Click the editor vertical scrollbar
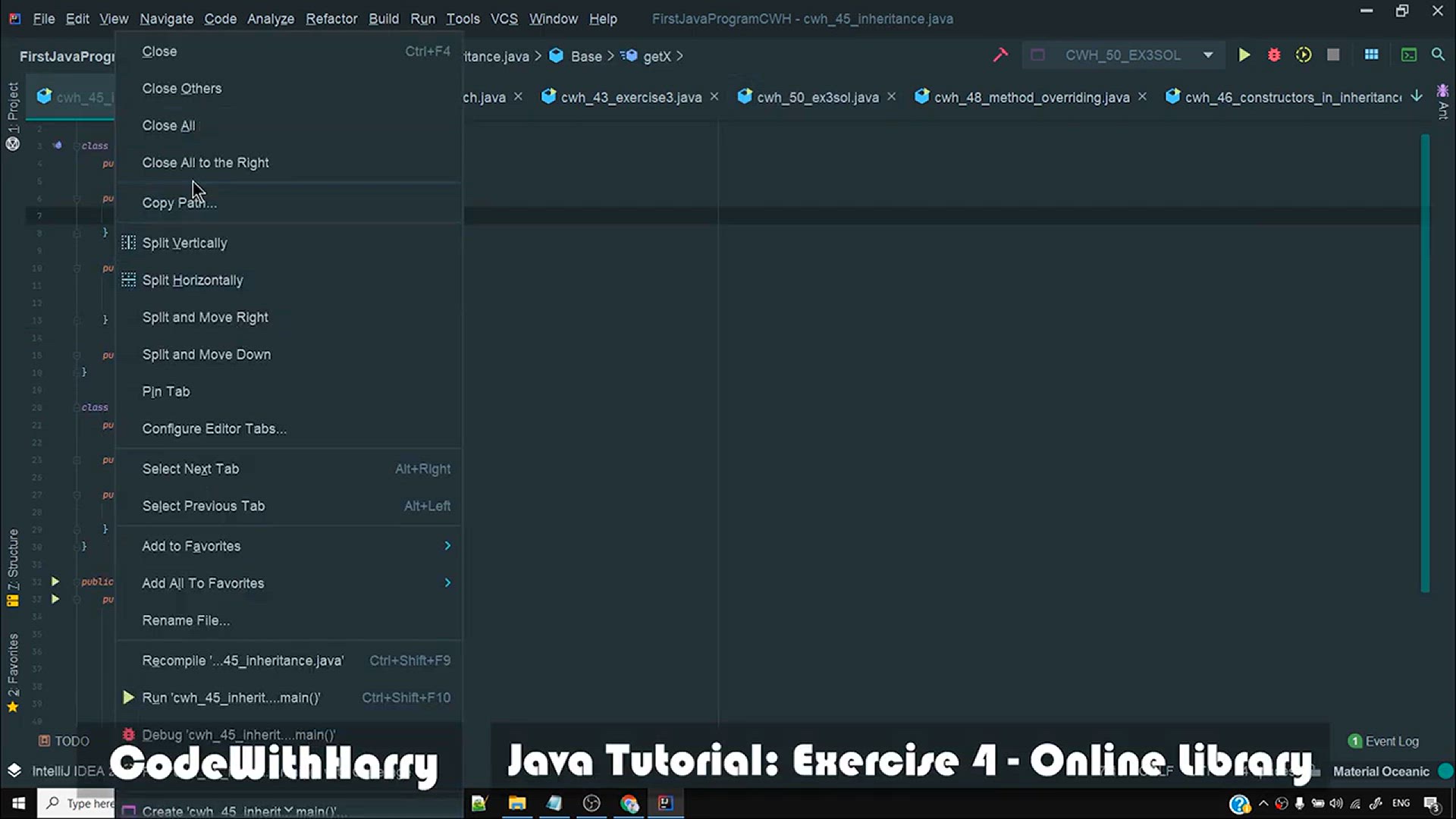The width and height of the screenshot is (1456, 819). (x=1425, y=362)
